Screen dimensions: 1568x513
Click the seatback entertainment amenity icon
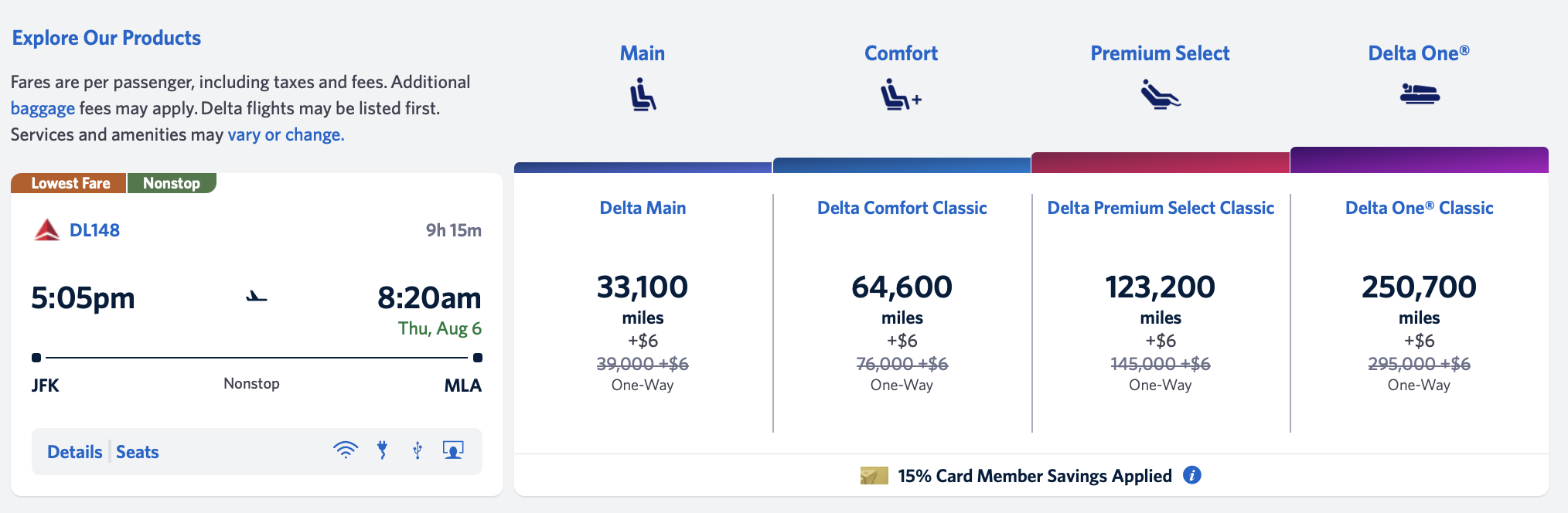tap(454, 450)
